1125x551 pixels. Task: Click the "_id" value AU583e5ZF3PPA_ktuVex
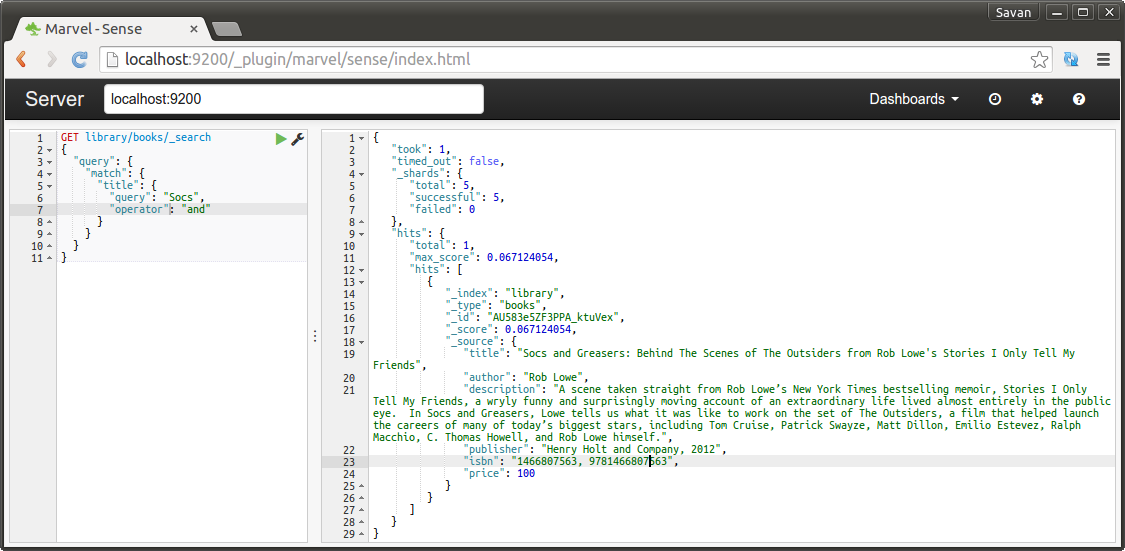[x=551, y=318]
